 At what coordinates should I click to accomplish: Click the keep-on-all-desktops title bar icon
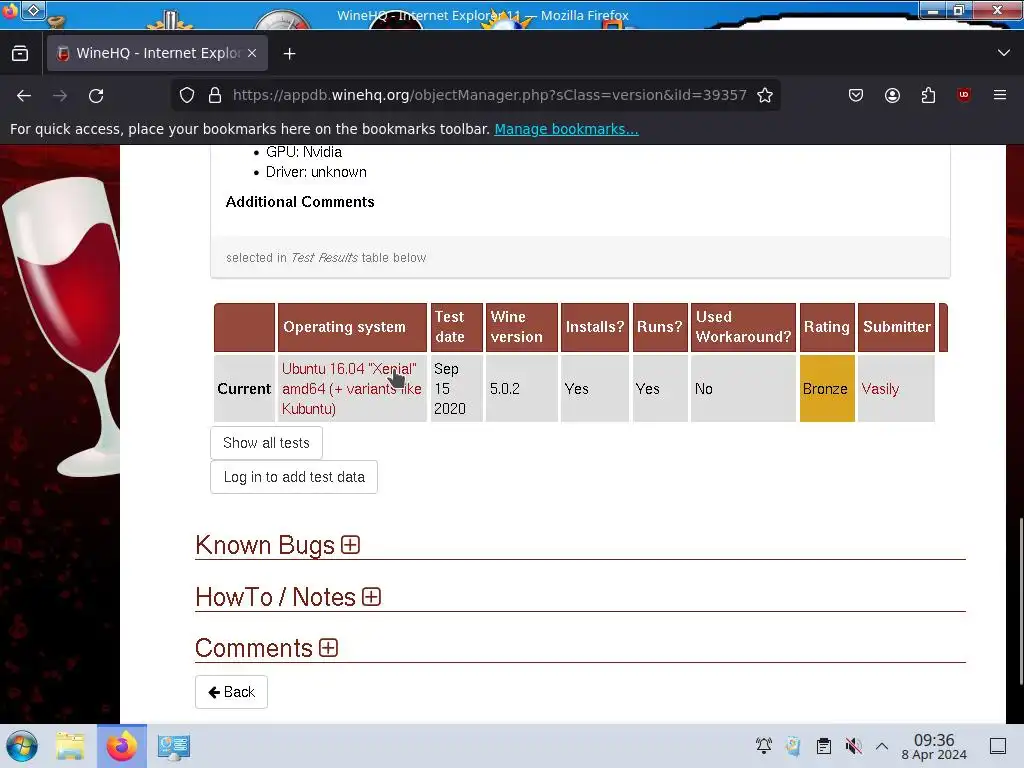(33, 10)
